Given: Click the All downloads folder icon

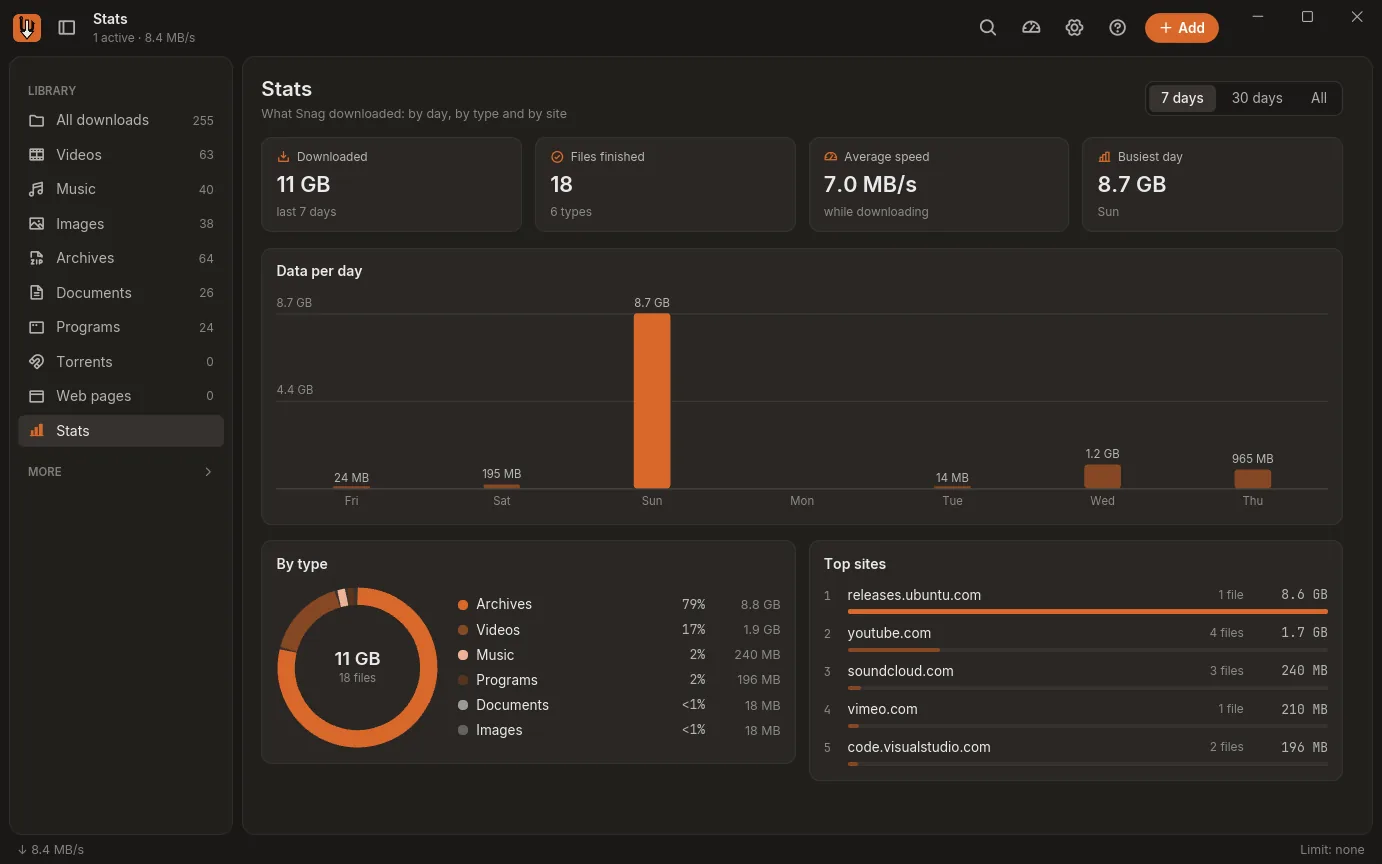Looking at the screenshot, I should click(37, 120).
